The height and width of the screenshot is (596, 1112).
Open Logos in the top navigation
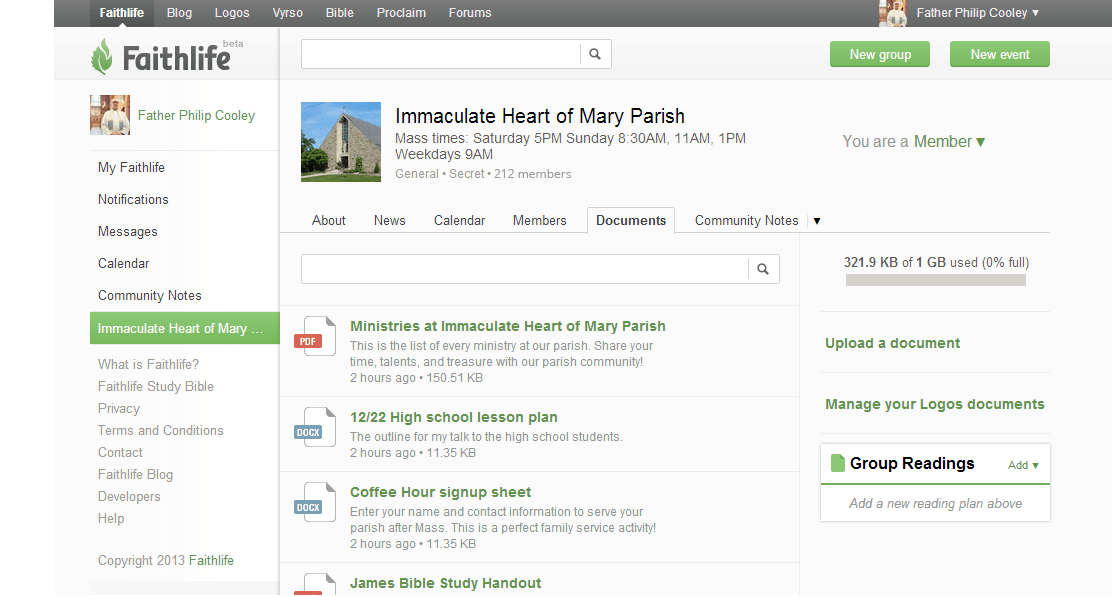pos(232,13)
